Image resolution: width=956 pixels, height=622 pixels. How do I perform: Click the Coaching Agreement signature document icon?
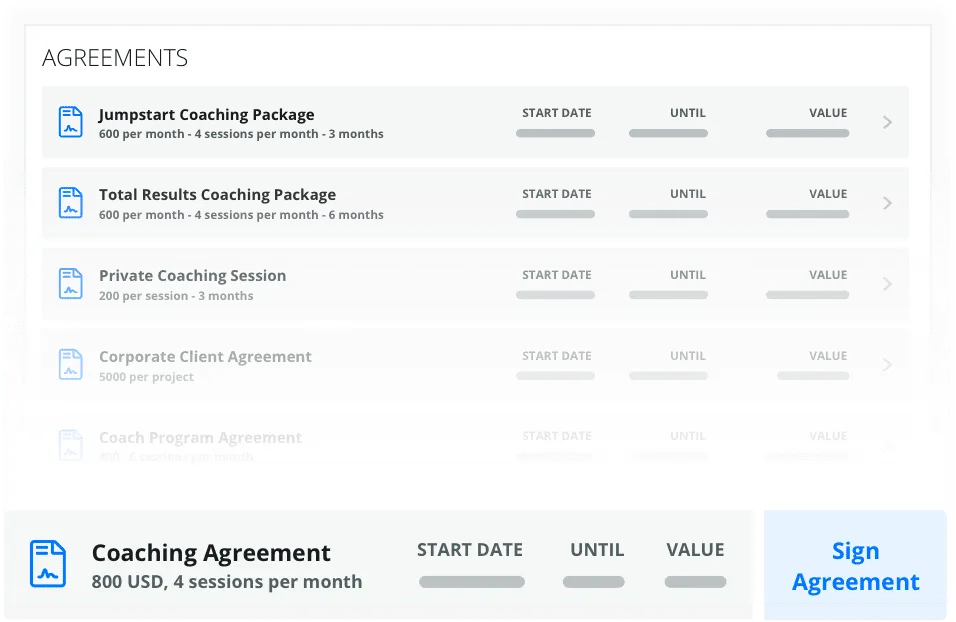point(48,564)
